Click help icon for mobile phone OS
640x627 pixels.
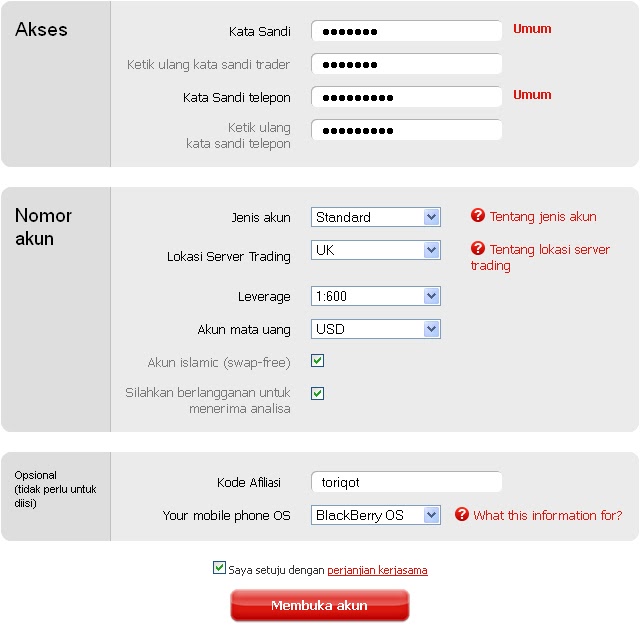pyautogui.click(x=462, y=514)
